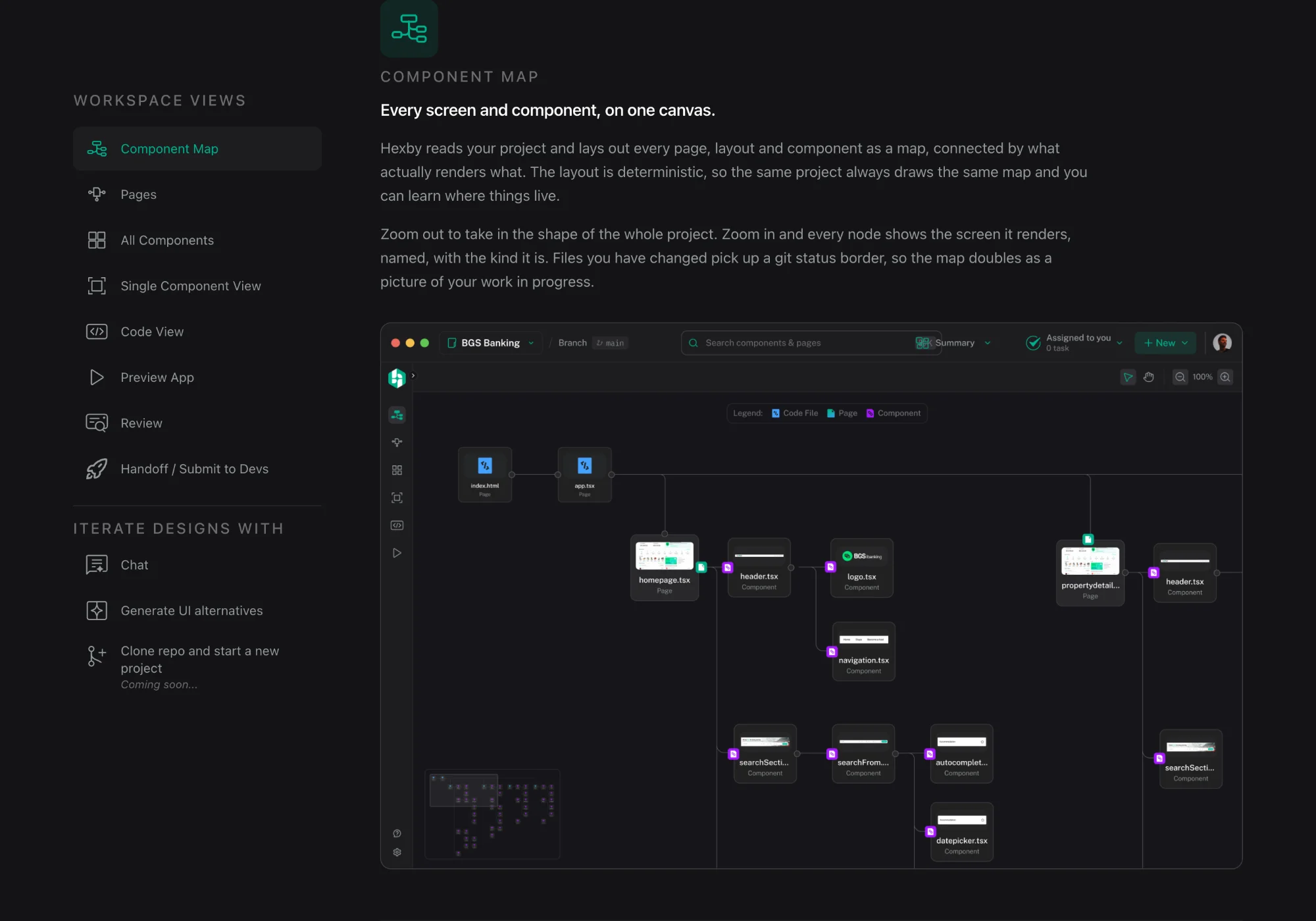Open the Assigned to you dropdown
Viewport: 1316px width, 921px height.
[1074, 343]
